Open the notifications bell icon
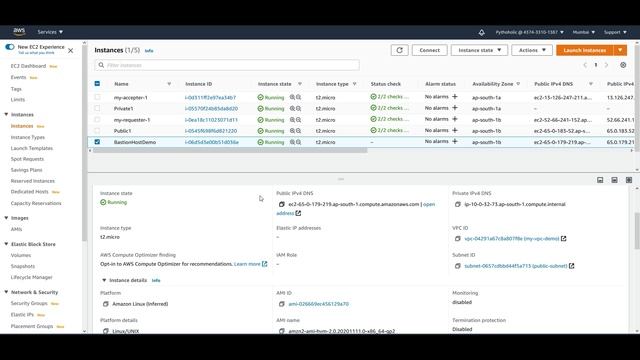640x360 pixels. click(x=482, y=32)
